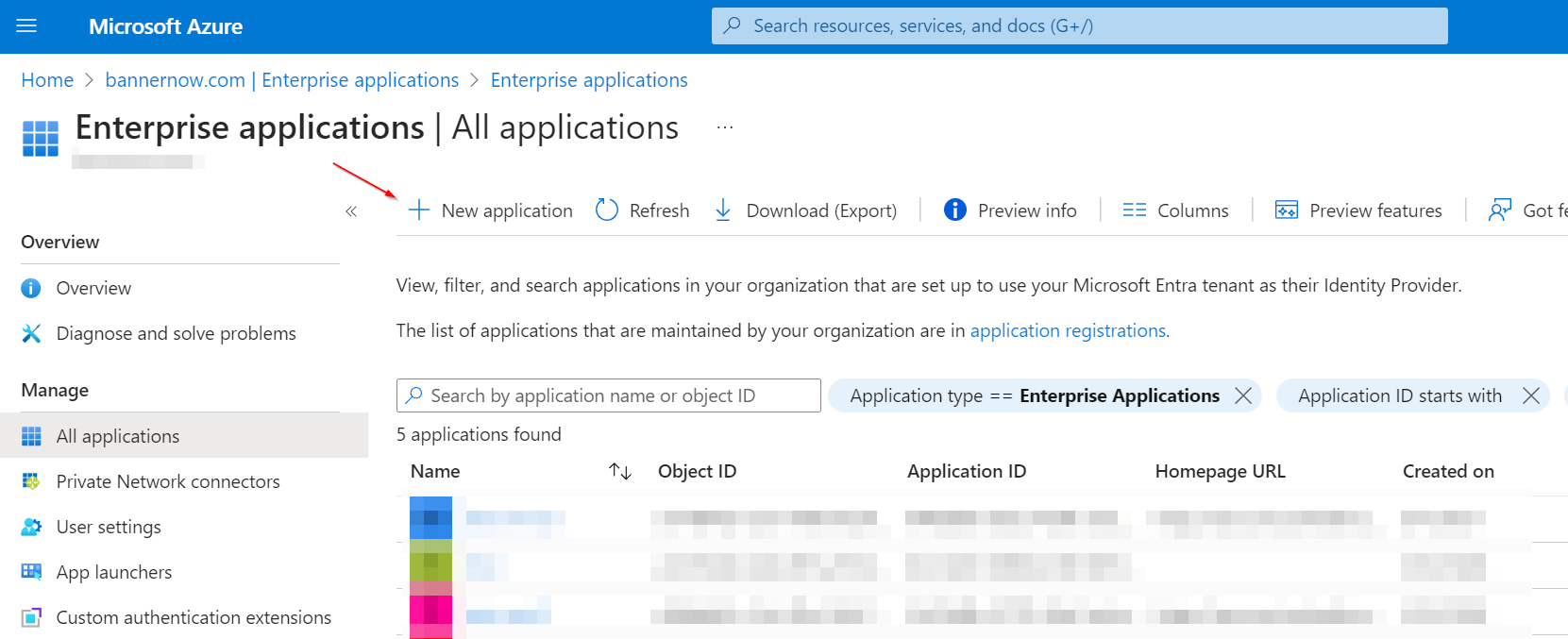Click the Enterprise applications grid icon beside title

[x=41, y=138]
